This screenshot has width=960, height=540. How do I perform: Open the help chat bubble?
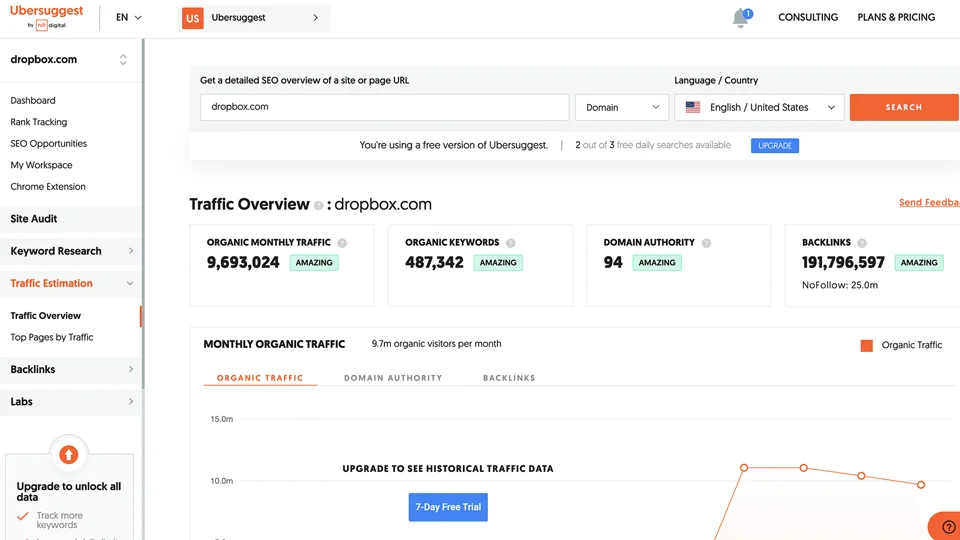pos(948,527)
